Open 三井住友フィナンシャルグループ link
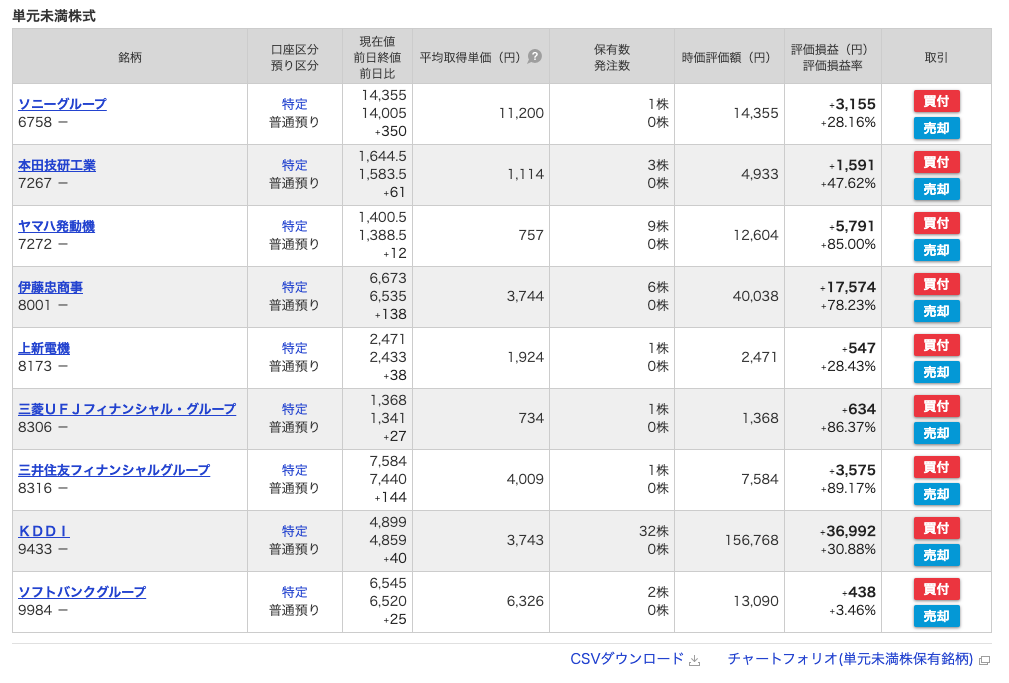This screenshot has width=1009, height=683. [114, 470]
